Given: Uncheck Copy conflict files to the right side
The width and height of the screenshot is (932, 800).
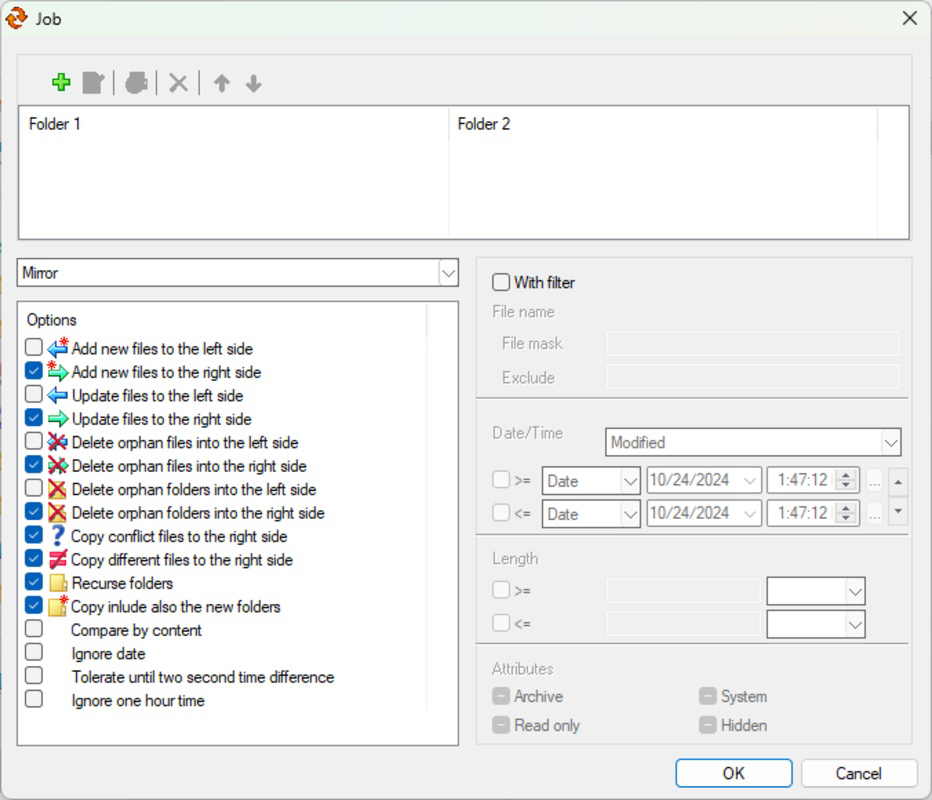Looking at the screenshot, I should [x=34, y=535].
